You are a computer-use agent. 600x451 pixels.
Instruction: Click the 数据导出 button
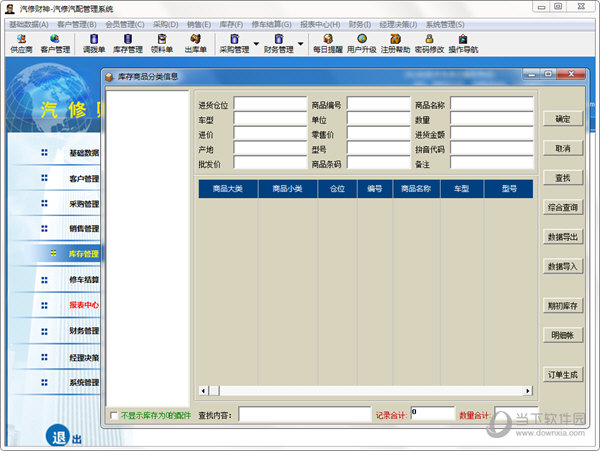pos(563,237)
